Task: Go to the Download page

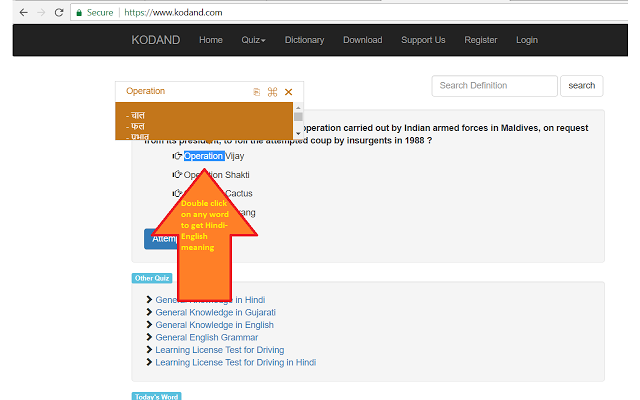Action: [x=363, y=40]
